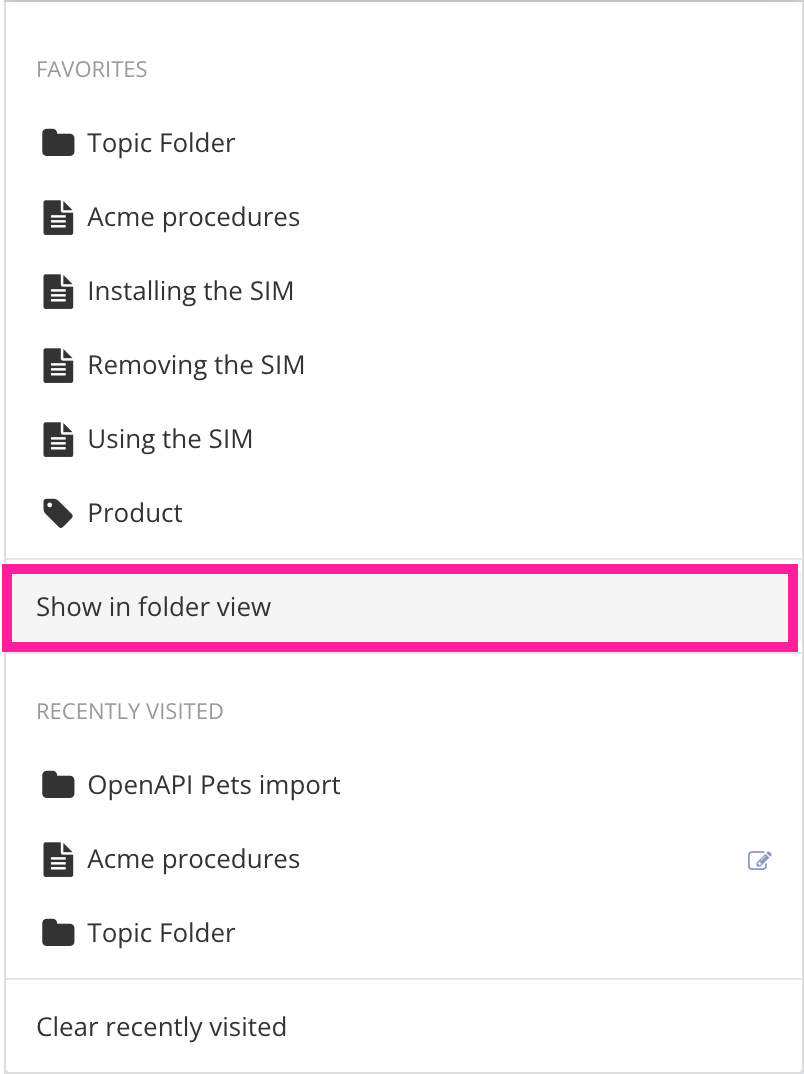
Task: Click the Removing the SIM page icon
Action: [58, 364]
